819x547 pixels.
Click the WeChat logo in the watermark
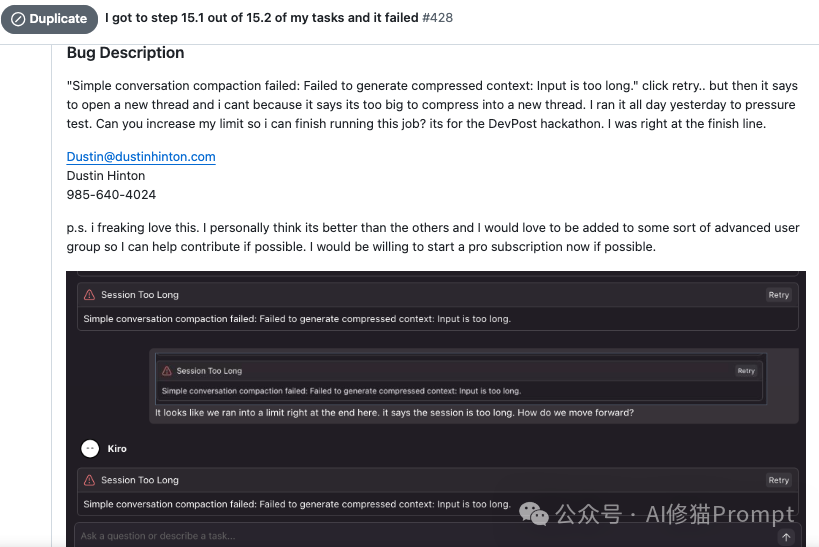pyautogui.click(x=534, y=514)
